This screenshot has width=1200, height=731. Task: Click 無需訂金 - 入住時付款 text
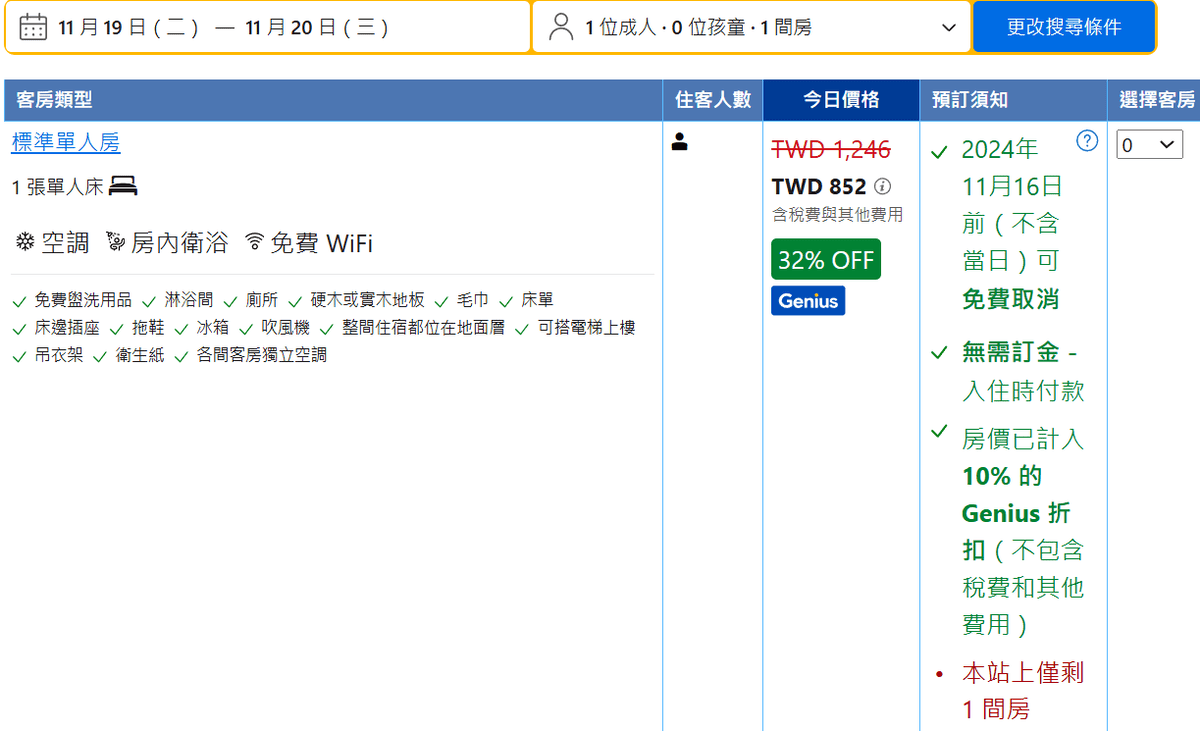1023,371
